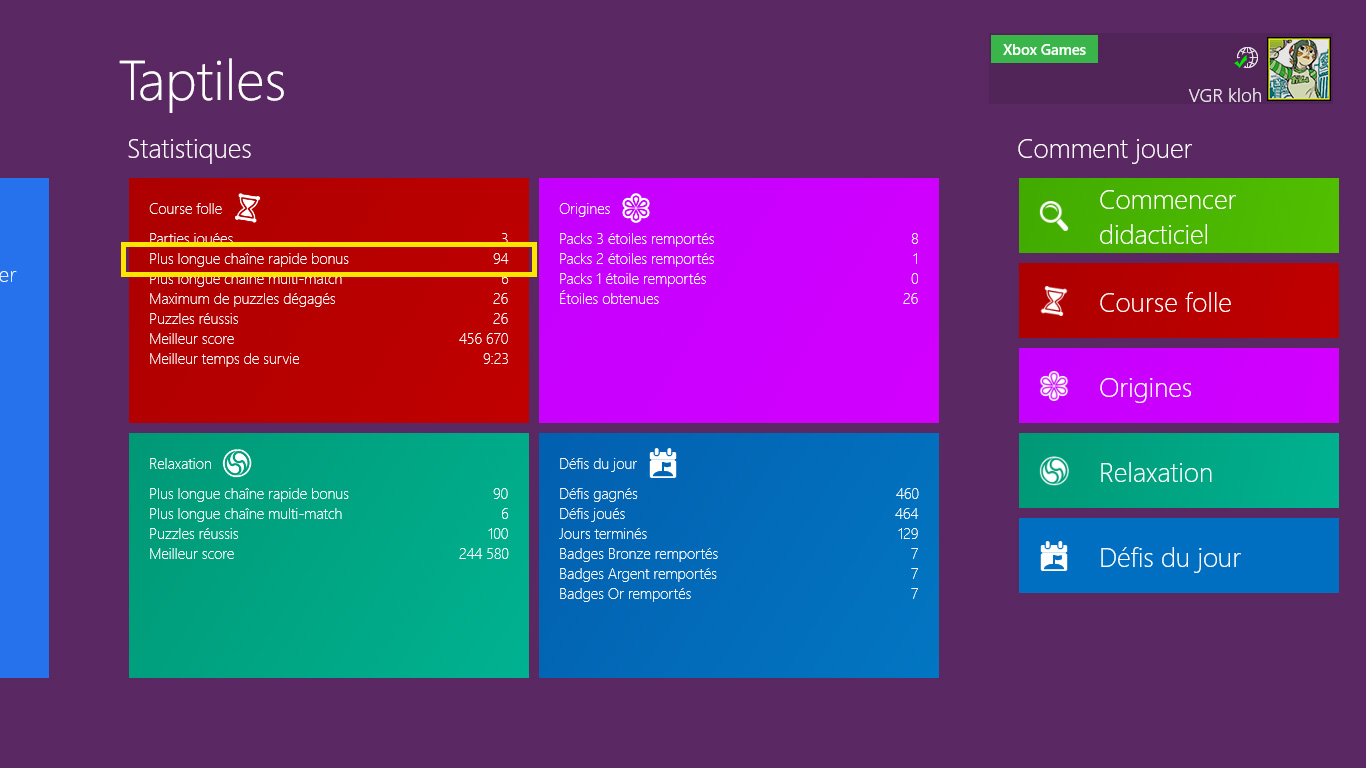The height and width of the screenshot is (768, 1366).
Task: Open the Comment jouer section heading
Action: pos(1104,149)
